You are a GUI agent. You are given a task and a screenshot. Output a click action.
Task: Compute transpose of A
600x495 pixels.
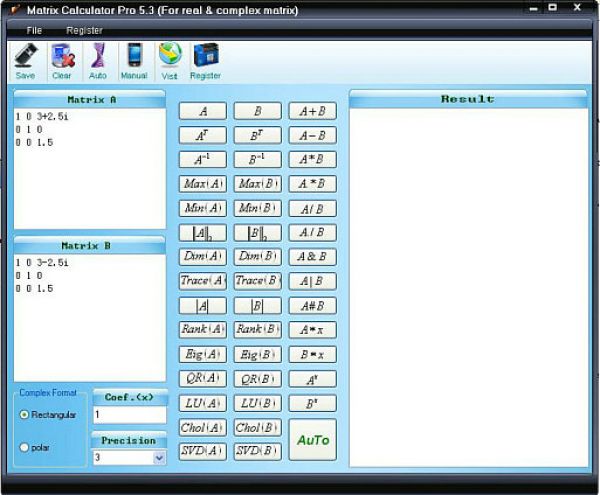[x=203, y=135]
